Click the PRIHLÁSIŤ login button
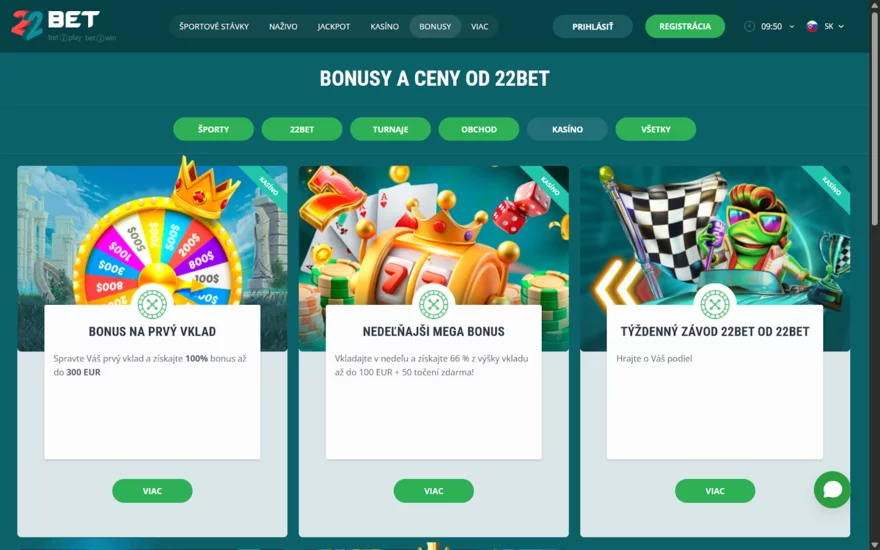880x550 pixels. click(x=593, y=26)
